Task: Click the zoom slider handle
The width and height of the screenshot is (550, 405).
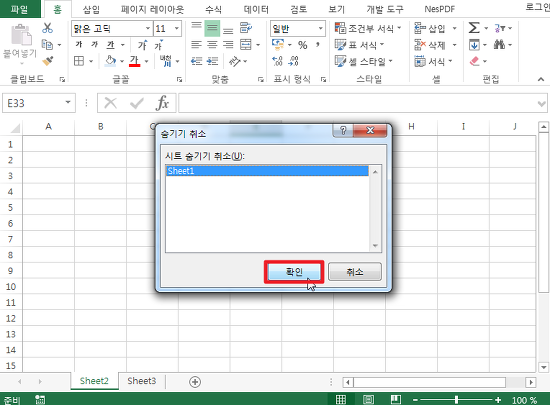Action: tap(456, 399)
